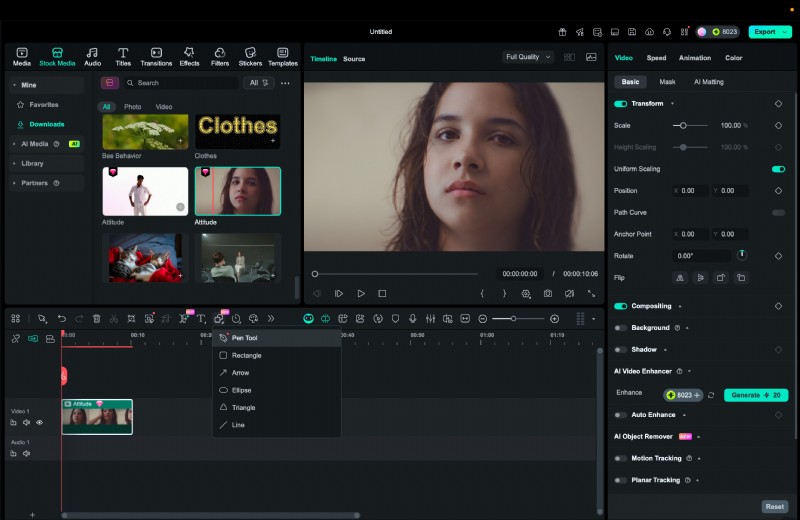Click the stop square button under preview
Viewport: 800px width, 520px height.
(382, 294)
